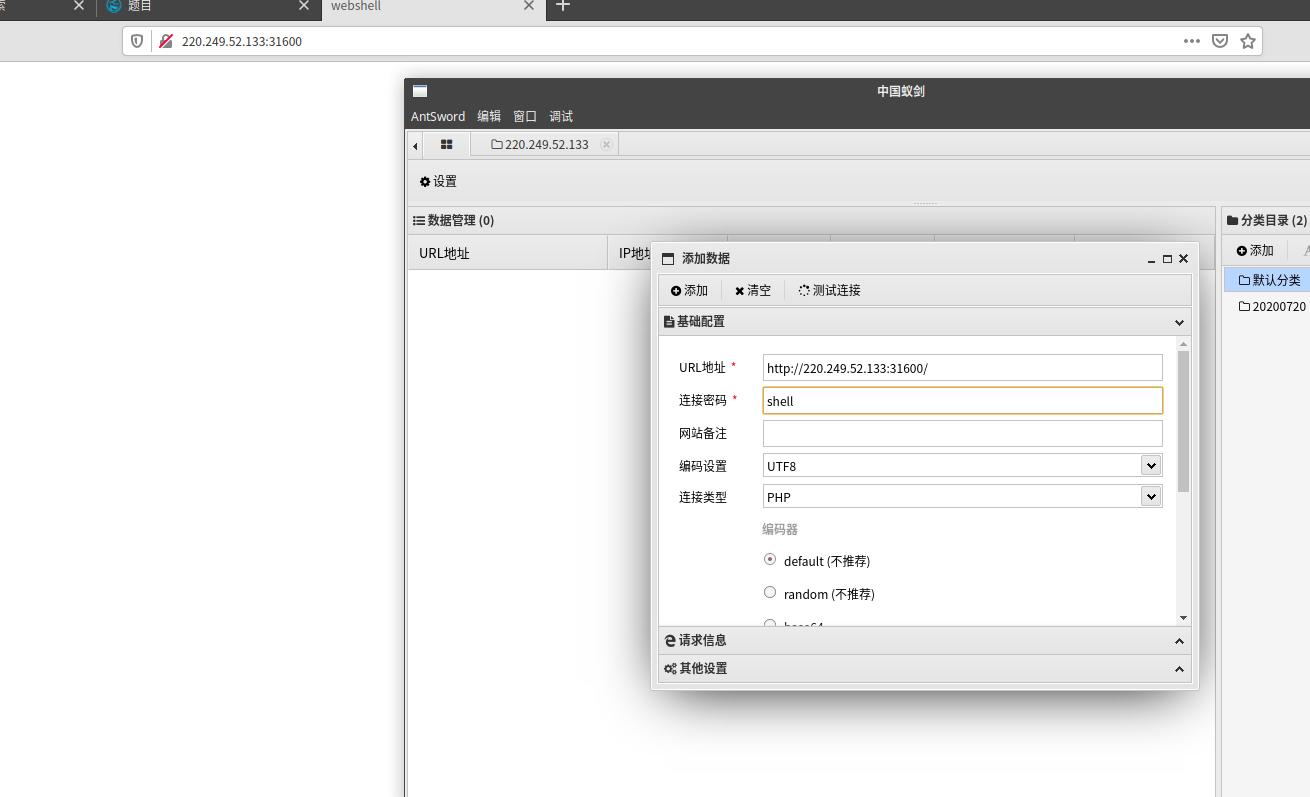This screenshot has width=1310, height=797.
Task: Open the browser page actions ellipsis menu
Action: (1192, 41)
